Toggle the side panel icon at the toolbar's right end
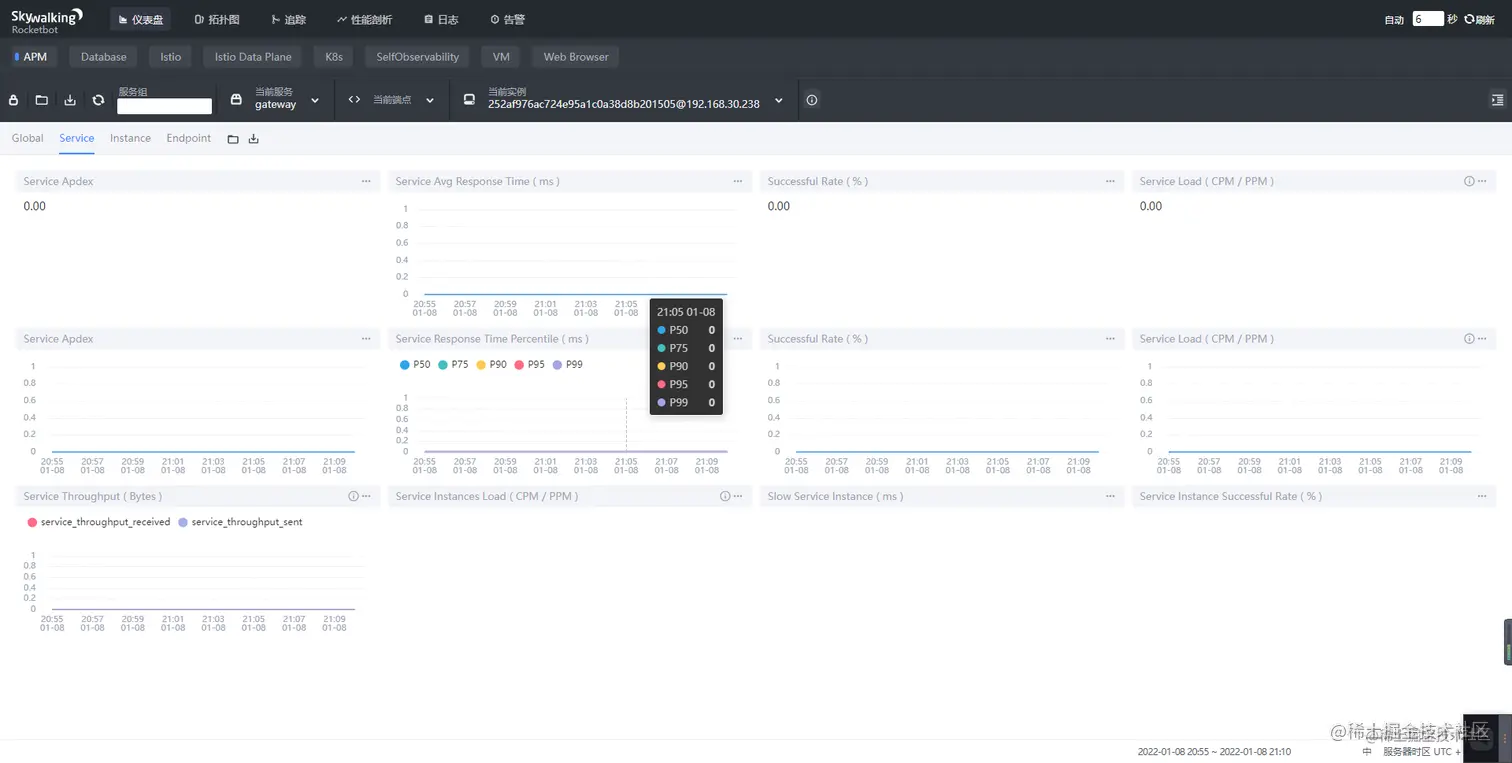 (x=1497, y=100)
